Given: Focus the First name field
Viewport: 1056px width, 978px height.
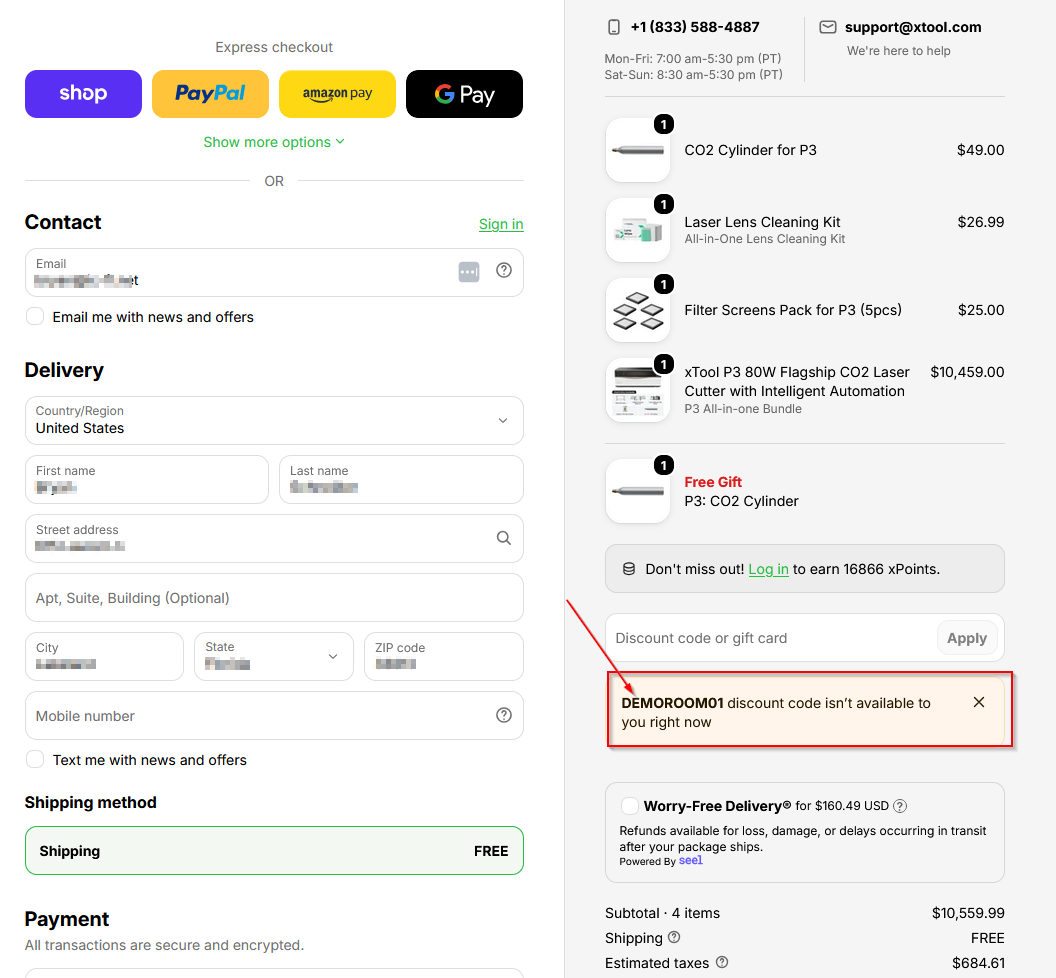Looking at the screenshot, I should tap(147, 480).
